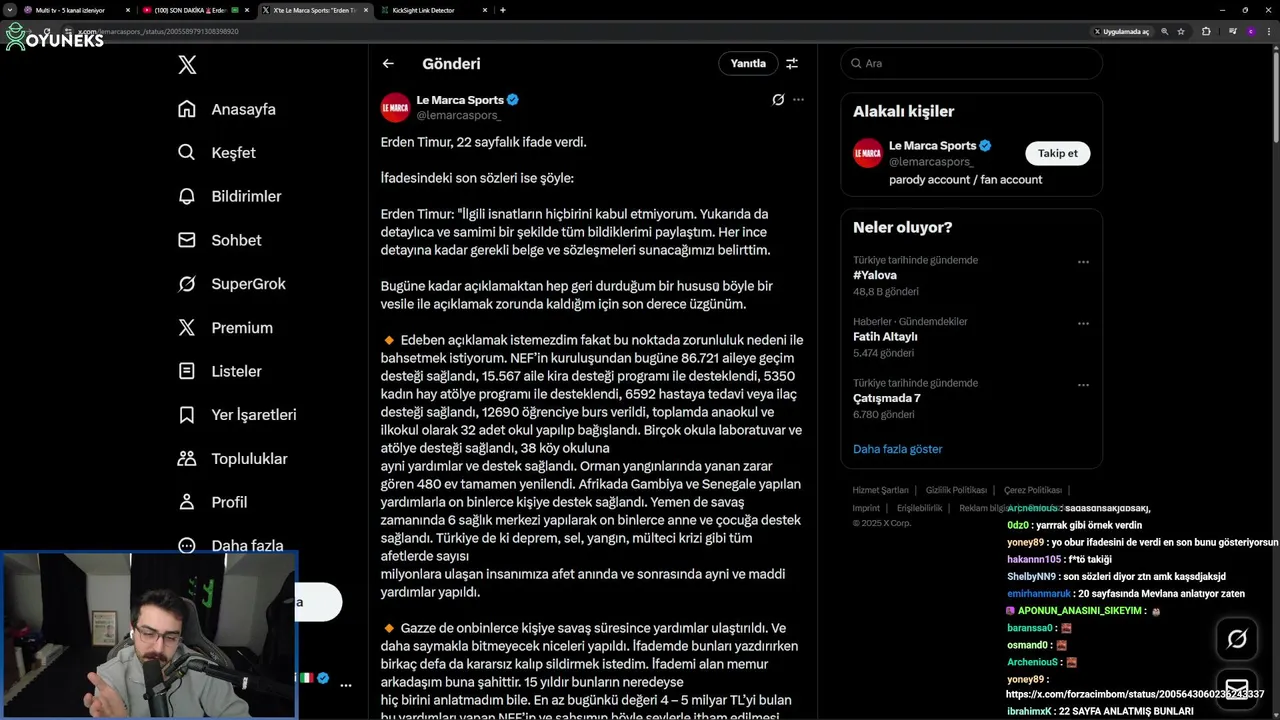Screen dimensions: 1280x720
Task: Reload the page
Action: pyautogui.click(x=46, y=32)
